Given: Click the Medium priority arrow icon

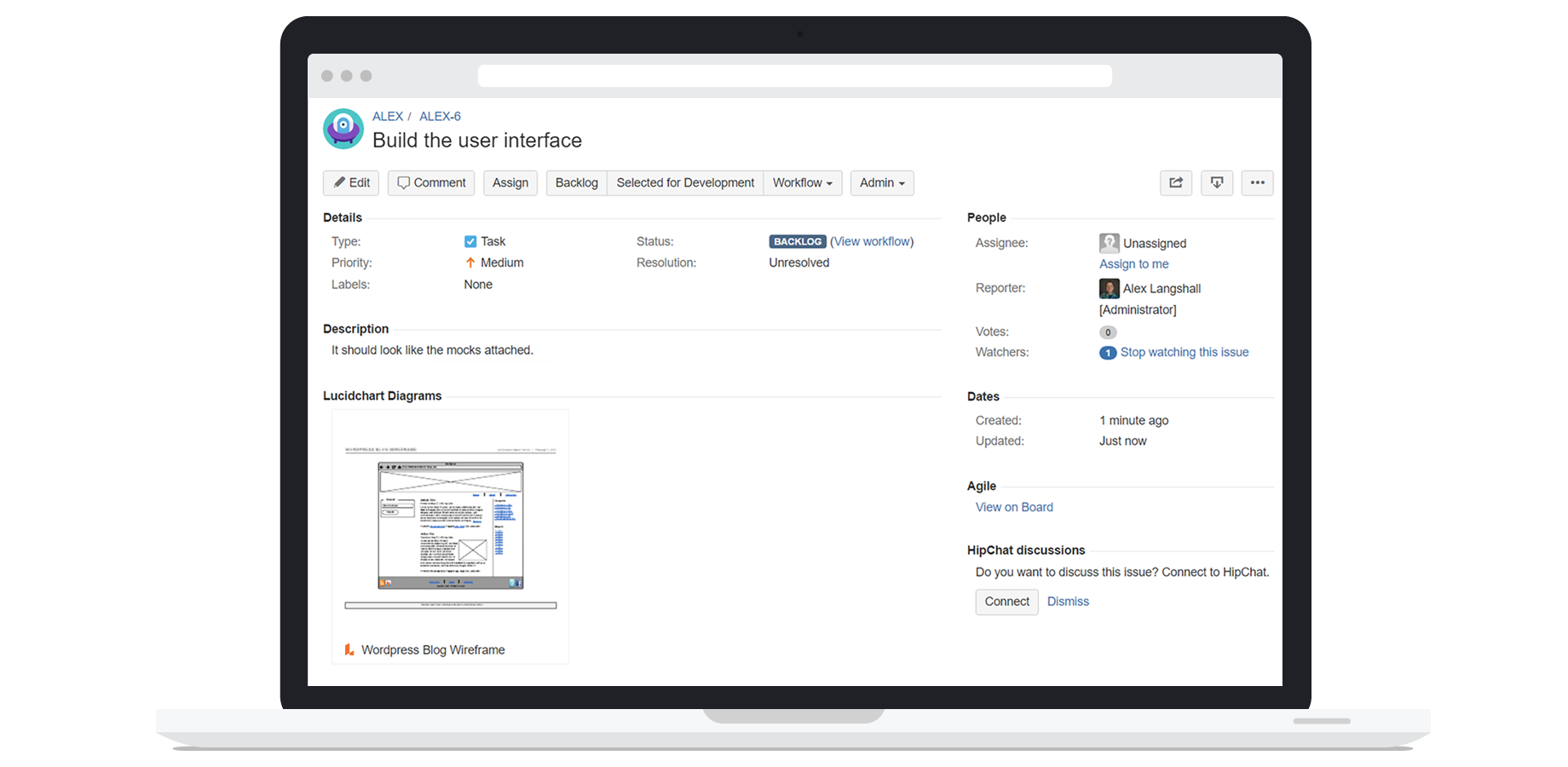Looking at the screenshot, I should 470,262.
